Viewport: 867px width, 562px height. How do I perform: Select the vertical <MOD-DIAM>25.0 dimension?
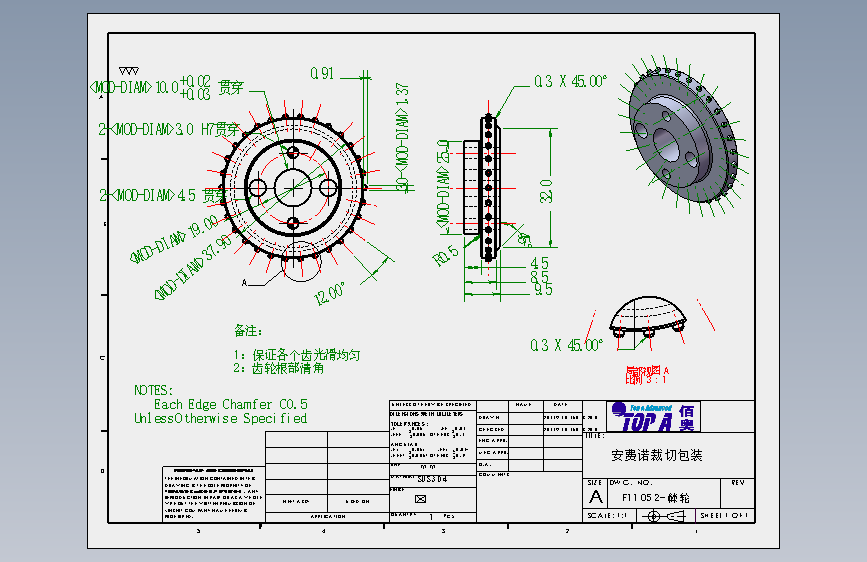(443, 184)
